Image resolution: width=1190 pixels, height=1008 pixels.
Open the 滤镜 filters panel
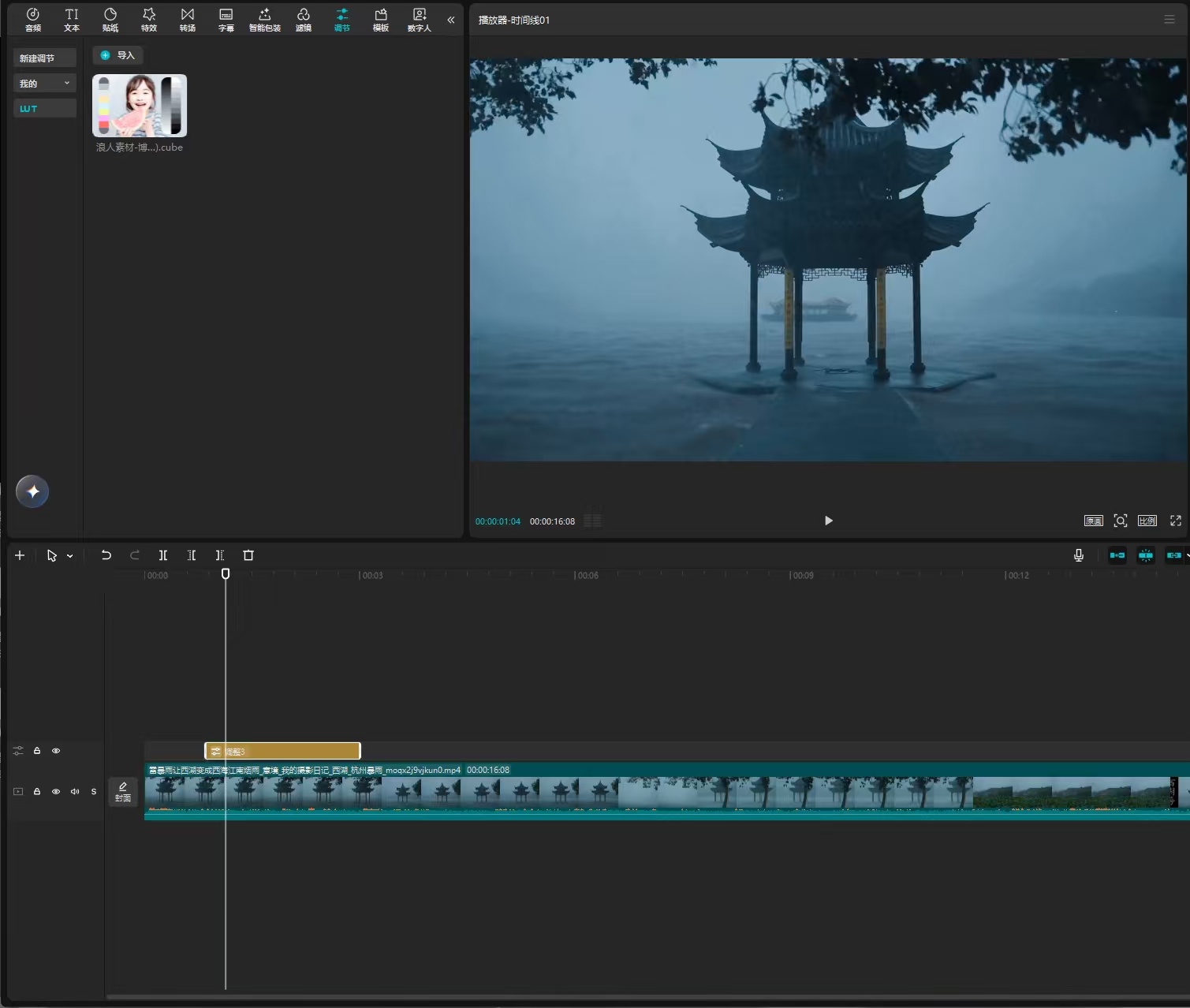point(304,20)
